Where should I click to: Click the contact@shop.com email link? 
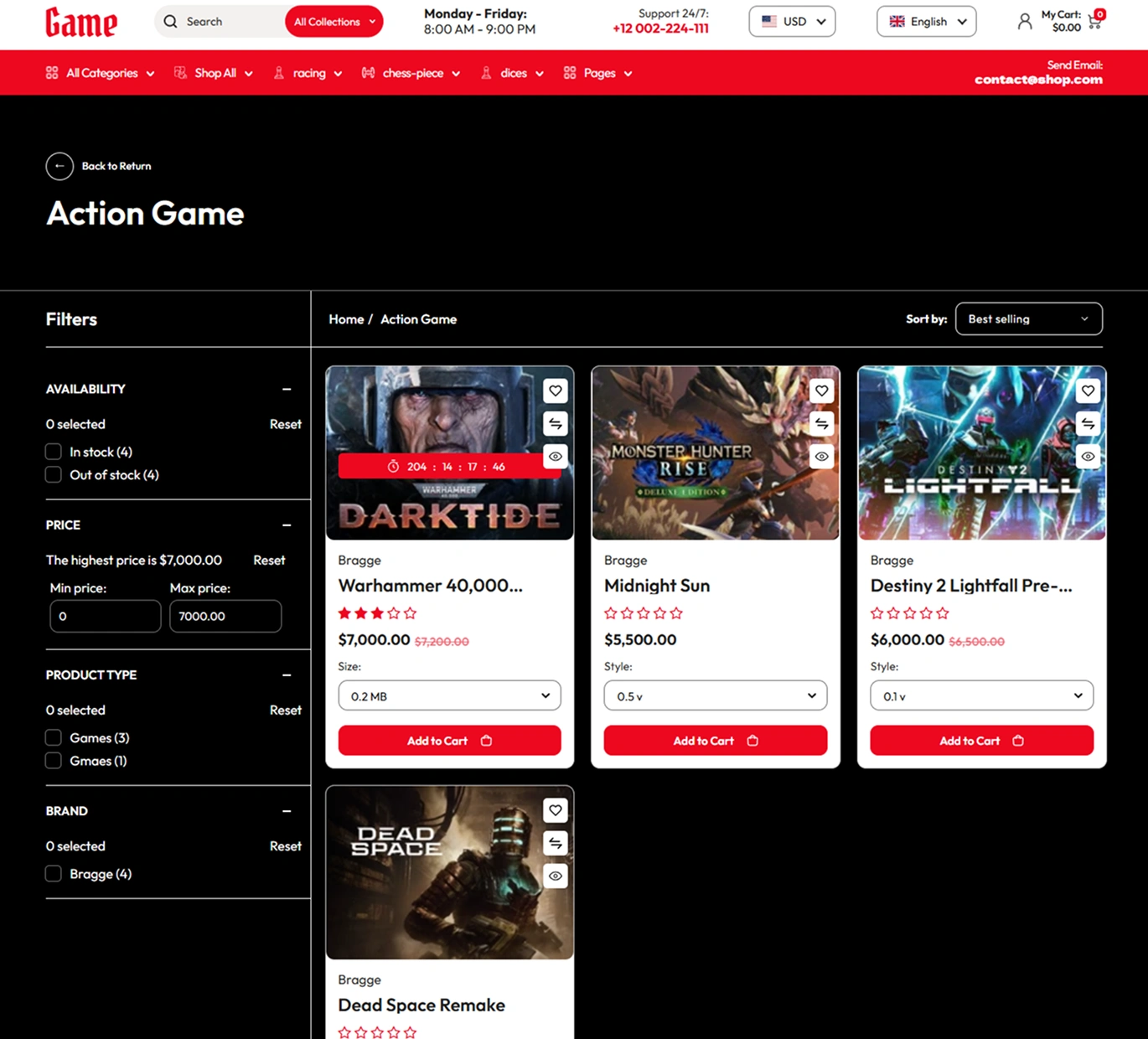(x=1038, y=80)
